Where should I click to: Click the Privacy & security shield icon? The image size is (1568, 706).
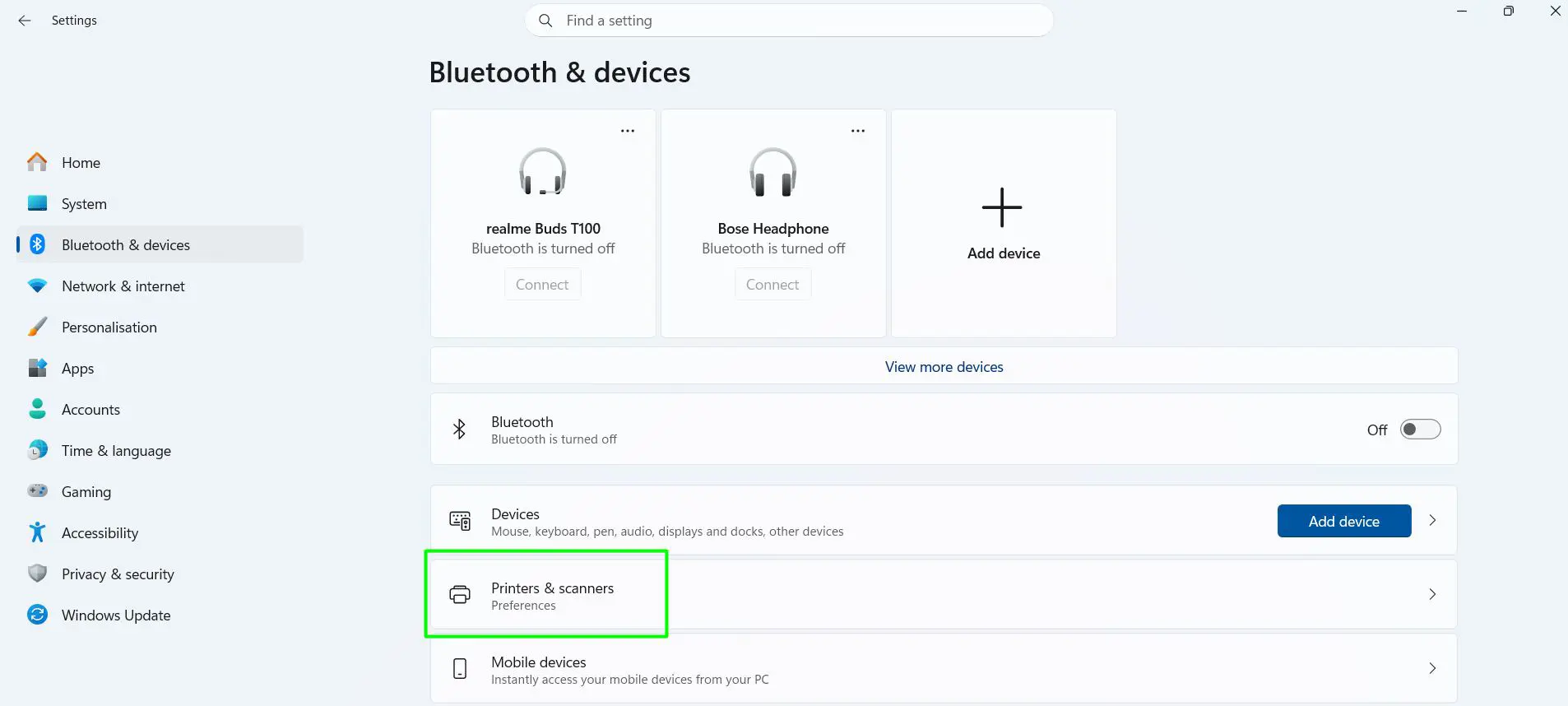pyautogui.click(x=37, y=574)
